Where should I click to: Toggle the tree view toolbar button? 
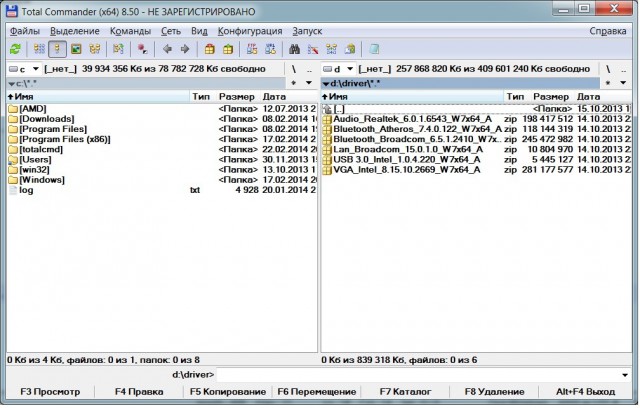tap(95, 49)
